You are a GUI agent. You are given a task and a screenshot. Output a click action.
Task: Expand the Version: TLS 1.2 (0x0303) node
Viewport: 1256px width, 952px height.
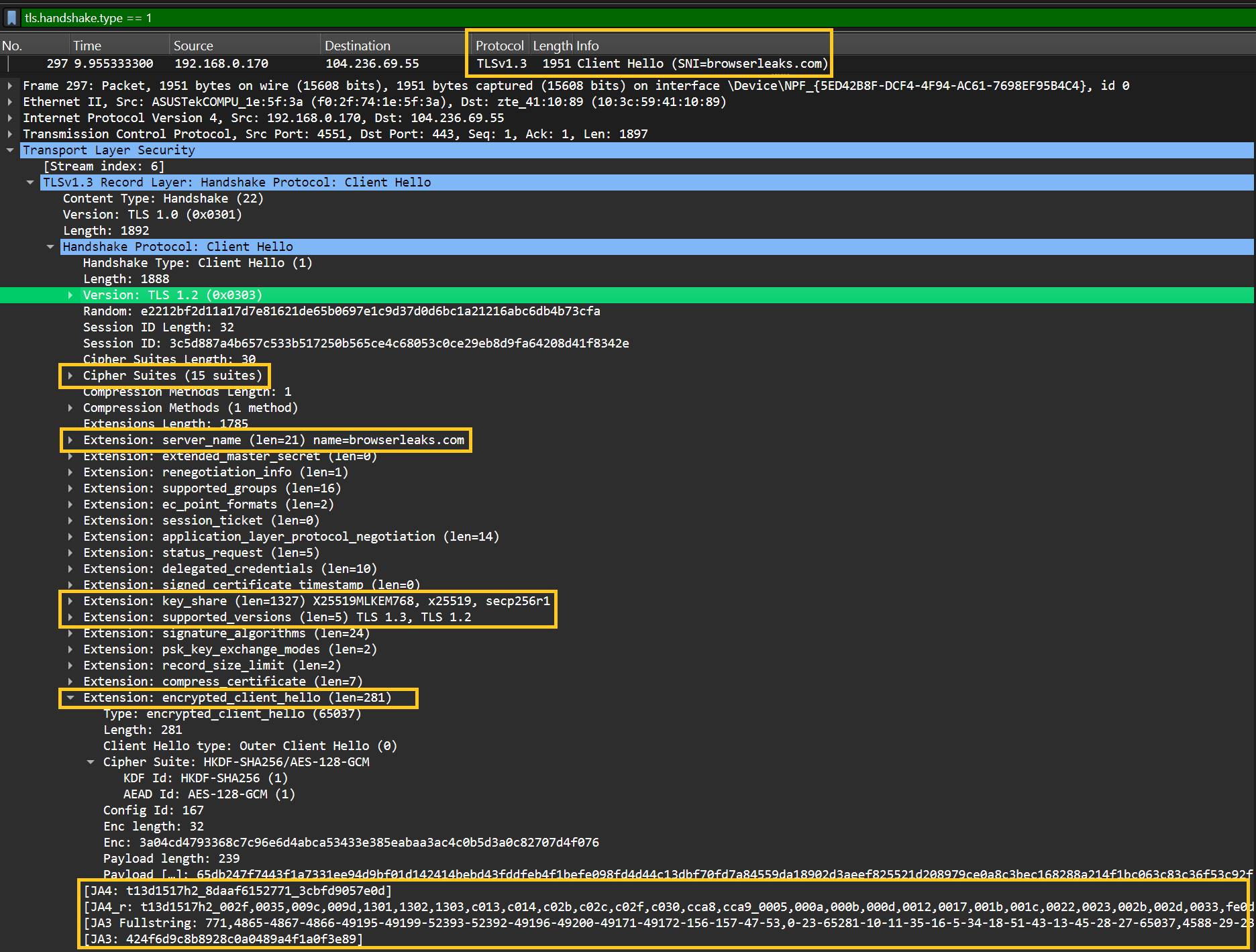tap(70, 295)
